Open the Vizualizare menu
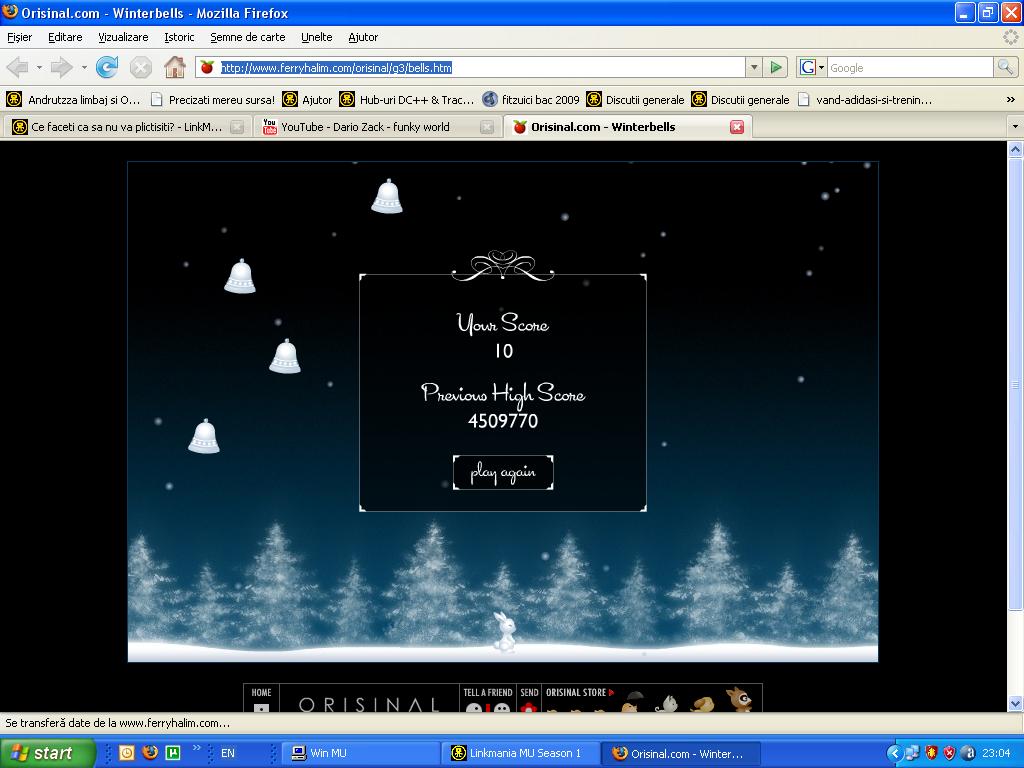The width and height of the screenshot is (1024, 768). (x=123, y=37)
